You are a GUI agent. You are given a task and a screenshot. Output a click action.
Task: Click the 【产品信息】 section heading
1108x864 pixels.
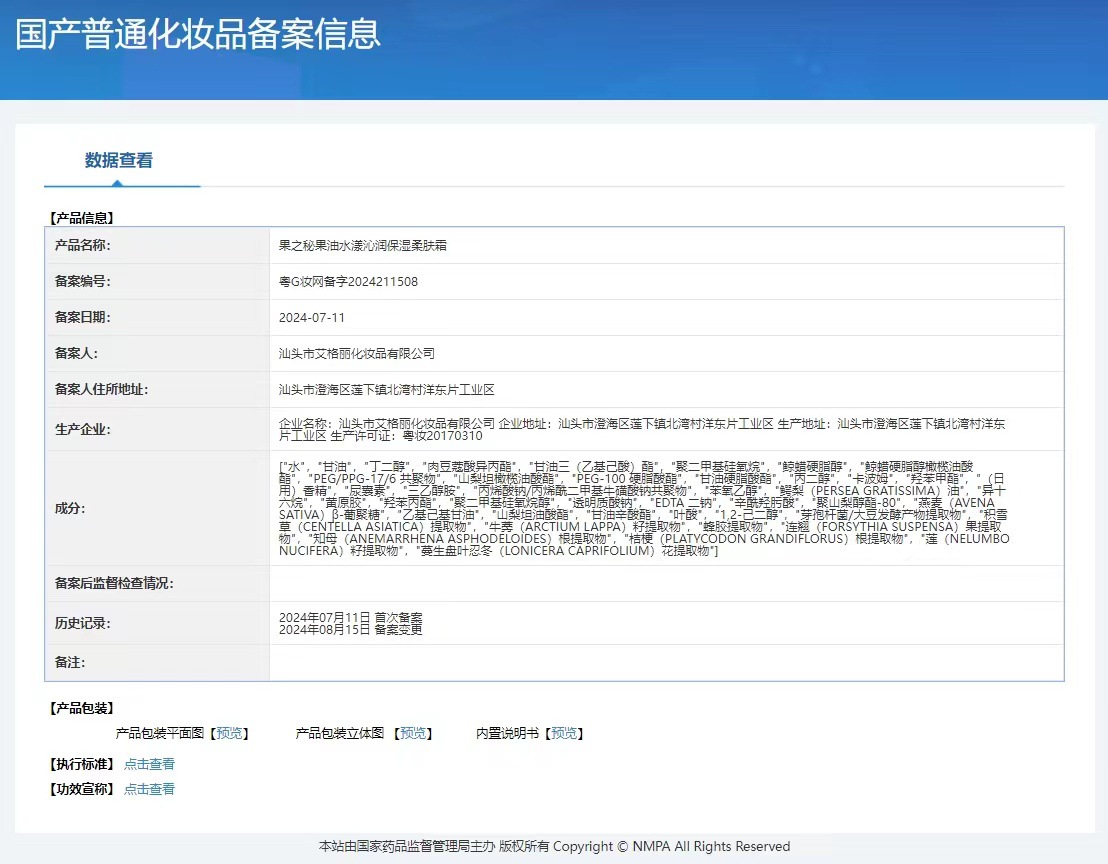pyautogui.click(x=82, y=217)
